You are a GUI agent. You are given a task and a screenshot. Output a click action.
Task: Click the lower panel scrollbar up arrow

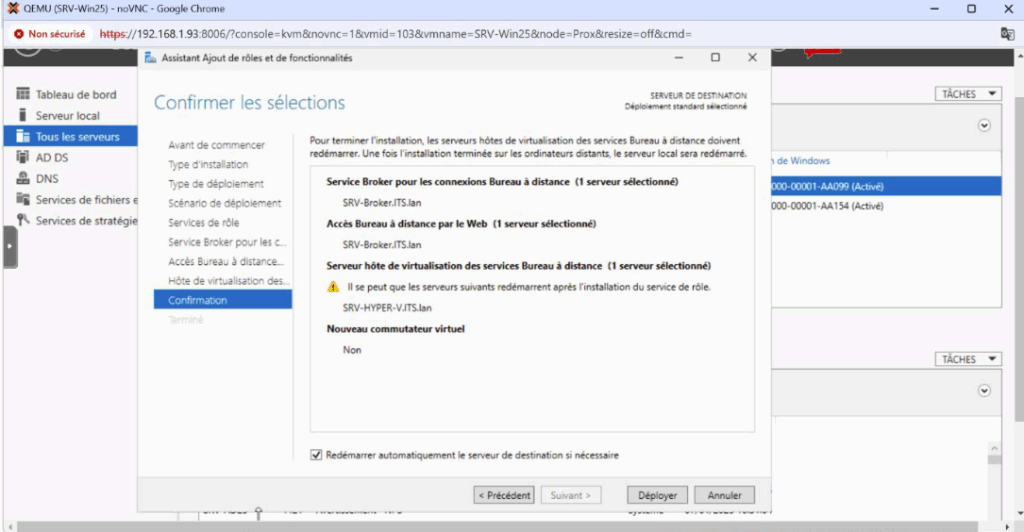994,448
